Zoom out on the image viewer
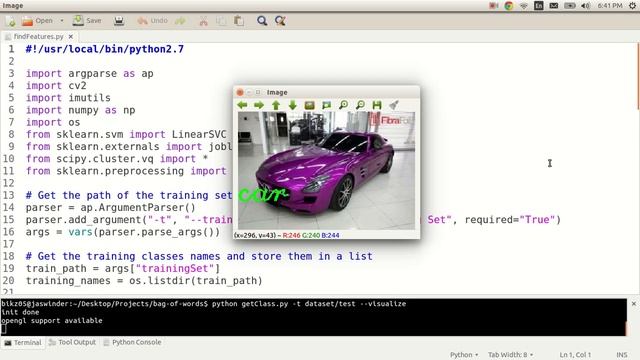The height and width of the screenshot is (360, 640). 360,105
